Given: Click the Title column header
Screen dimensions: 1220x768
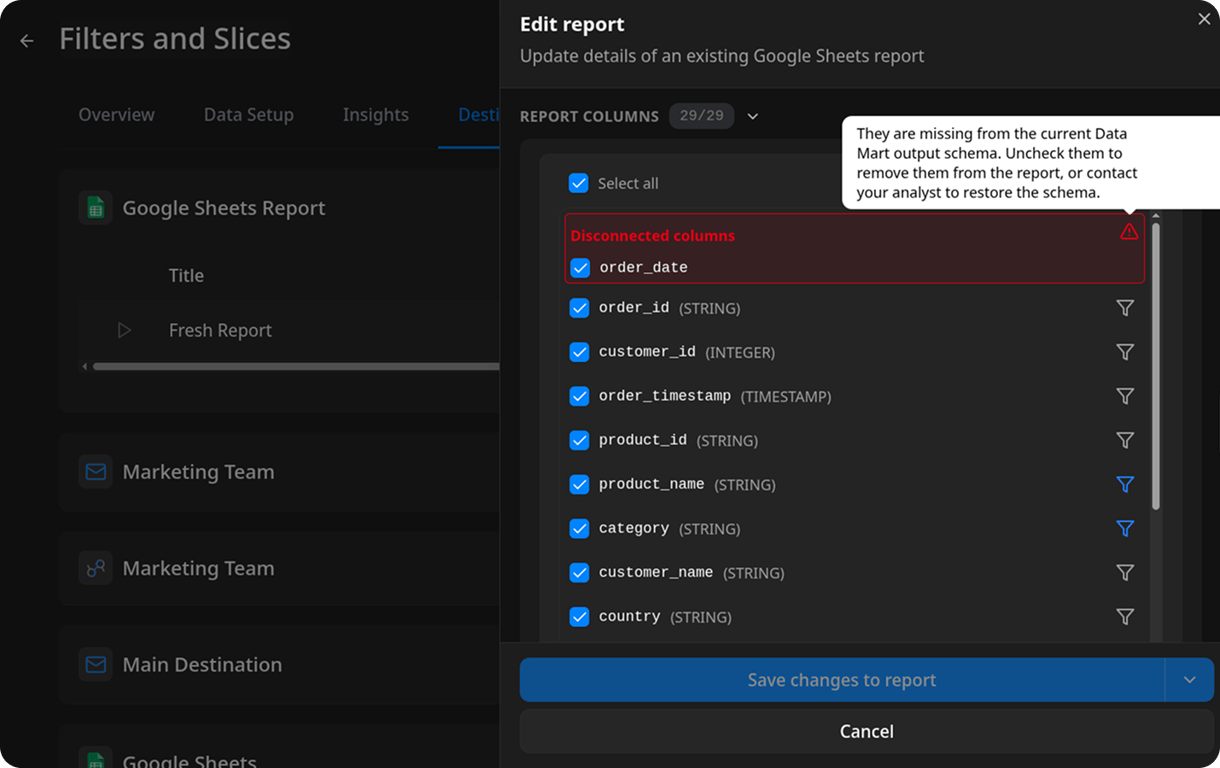Looking at the screenshot, I should coord(186,275).
